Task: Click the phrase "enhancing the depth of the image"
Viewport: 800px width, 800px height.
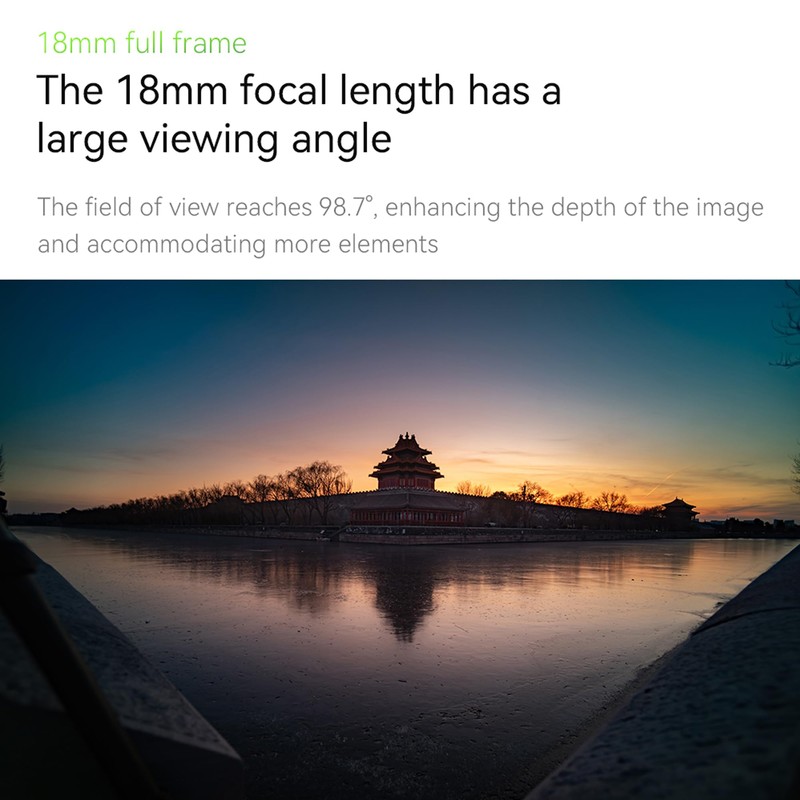Action: pyautogui.click(x=574, y=207)
